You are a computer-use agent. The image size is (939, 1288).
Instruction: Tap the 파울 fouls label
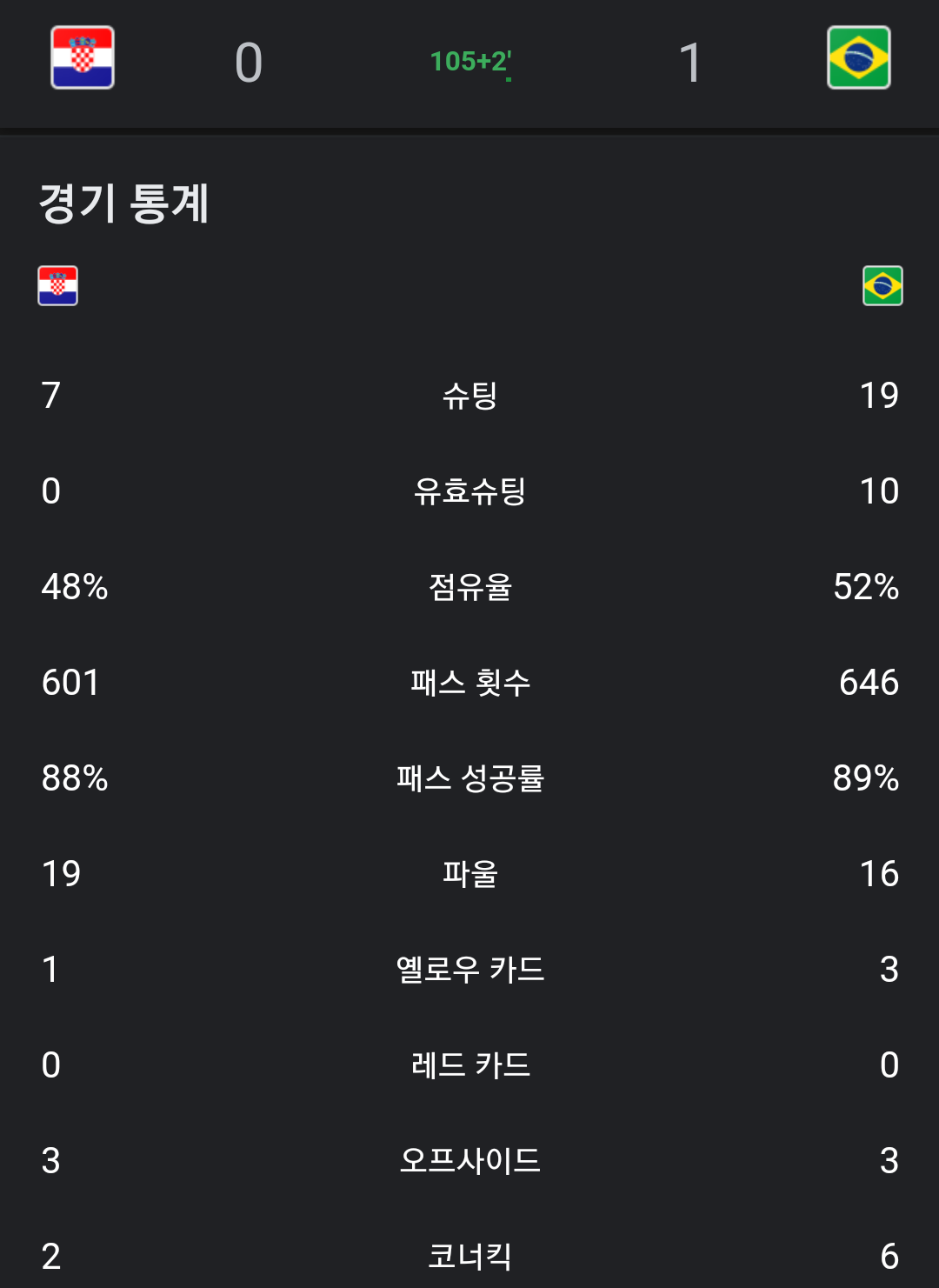click(469, 874)
